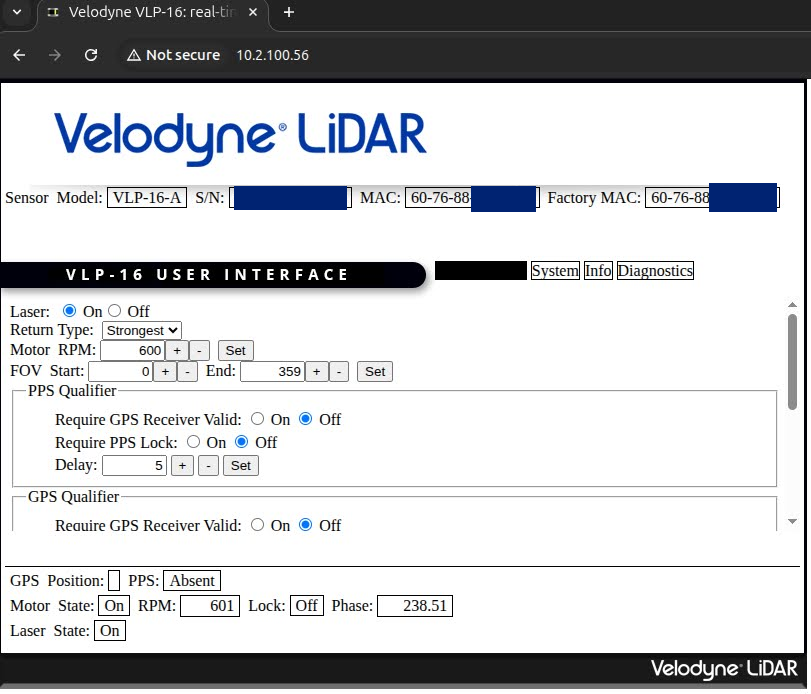Click the scroll down arrow of settings panel

pos(792,521)
